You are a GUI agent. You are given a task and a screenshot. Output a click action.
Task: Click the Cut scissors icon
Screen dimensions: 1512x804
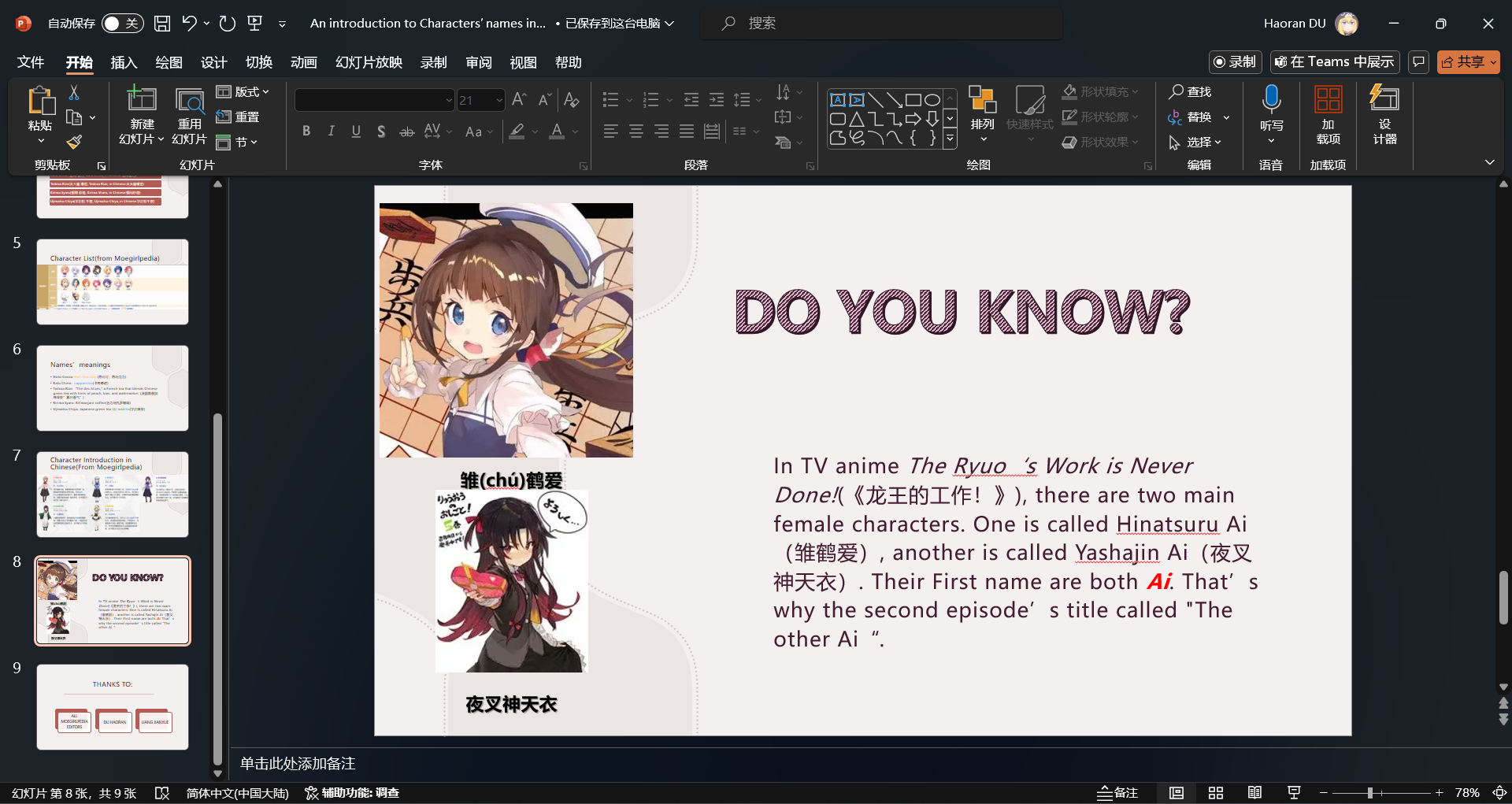tap(74, 93)
